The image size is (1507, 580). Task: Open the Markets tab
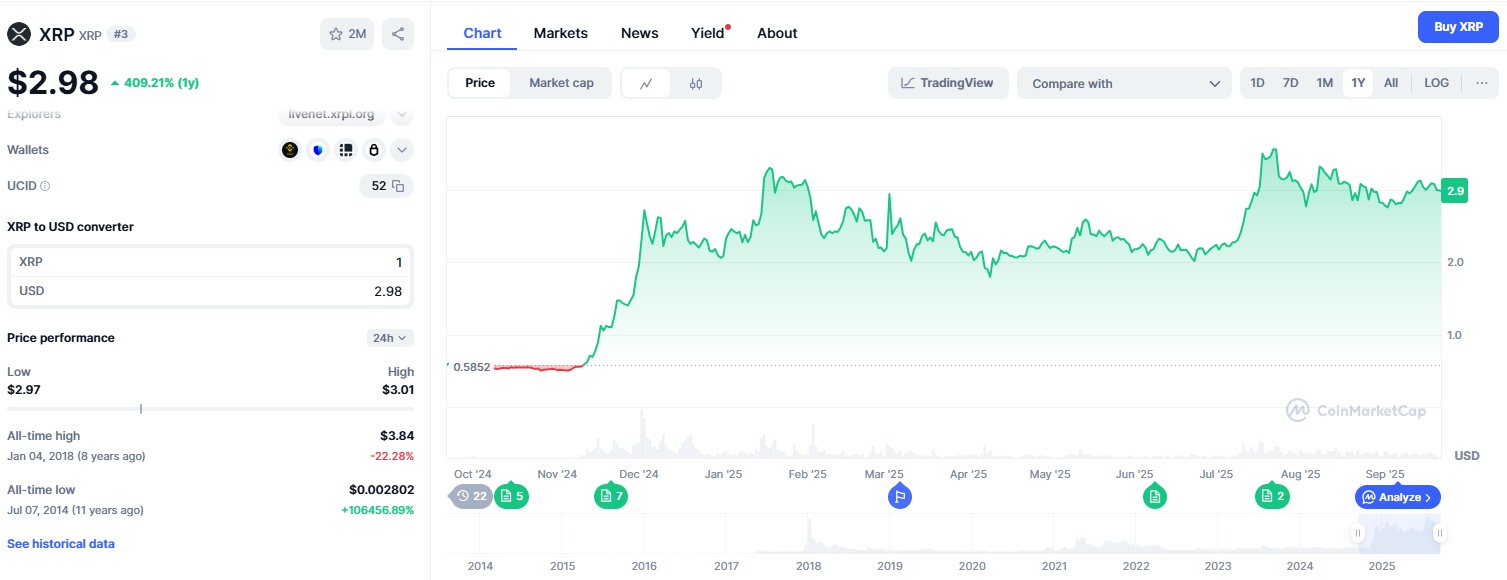pos(561,33)
